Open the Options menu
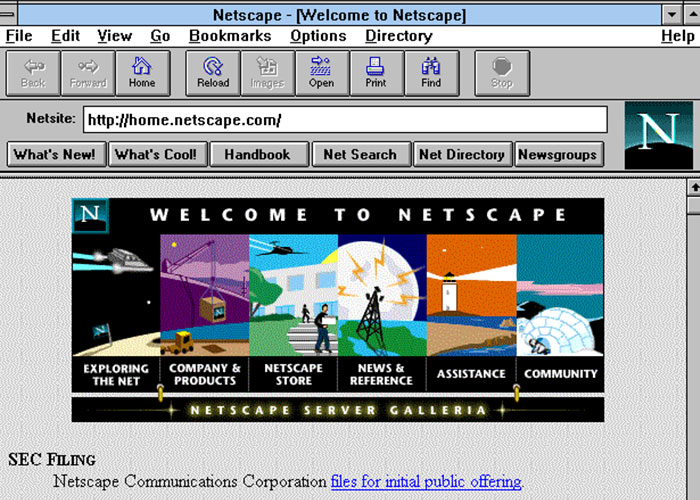 [317, 36]
